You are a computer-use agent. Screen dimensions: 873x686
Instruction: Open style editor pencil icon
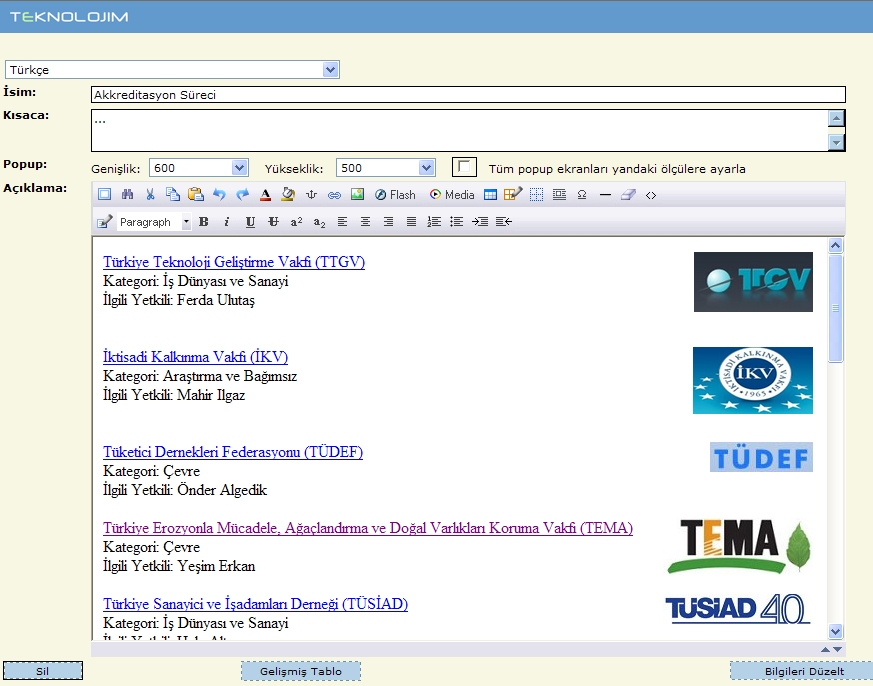pyautogui.click(x=105, y=222)
